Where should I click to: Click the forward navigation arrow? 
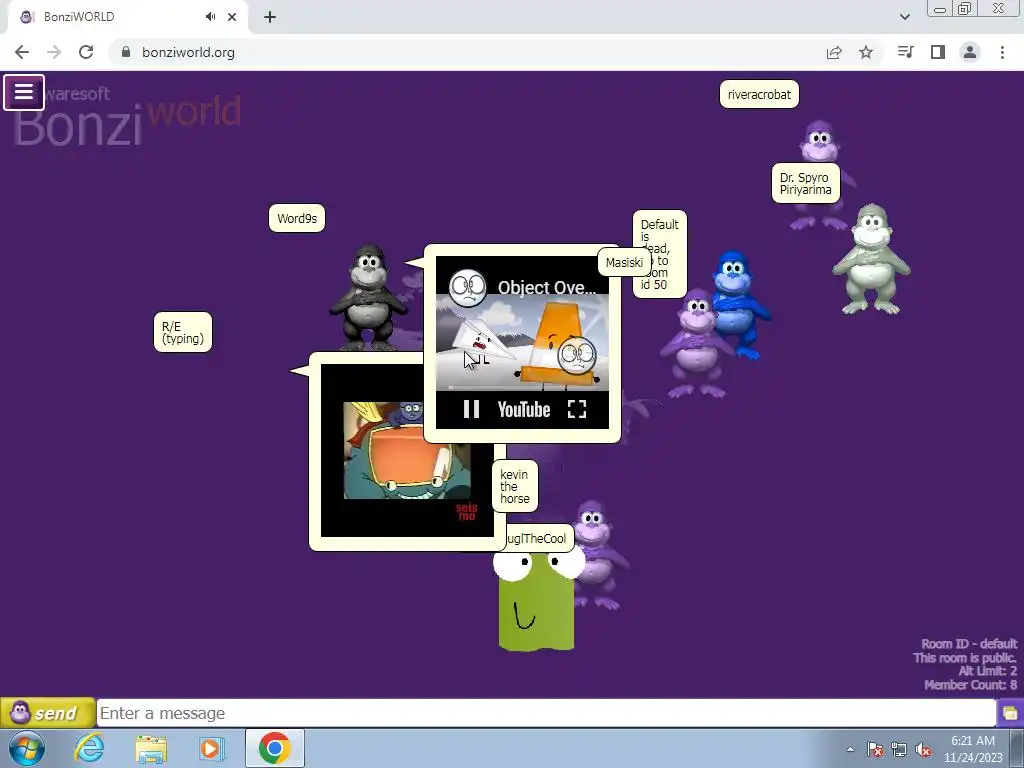54,52
